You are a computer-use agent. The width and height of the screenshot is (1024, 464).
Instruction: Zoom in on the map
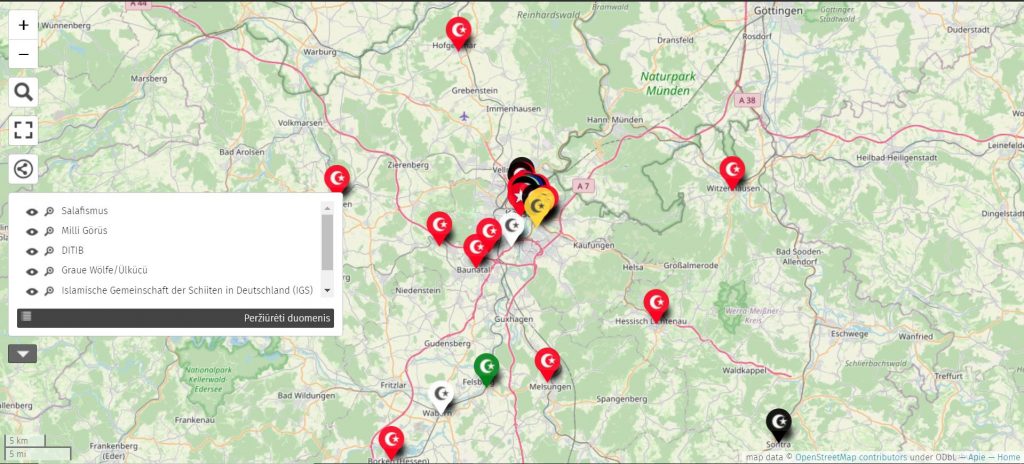pos(24,26)
